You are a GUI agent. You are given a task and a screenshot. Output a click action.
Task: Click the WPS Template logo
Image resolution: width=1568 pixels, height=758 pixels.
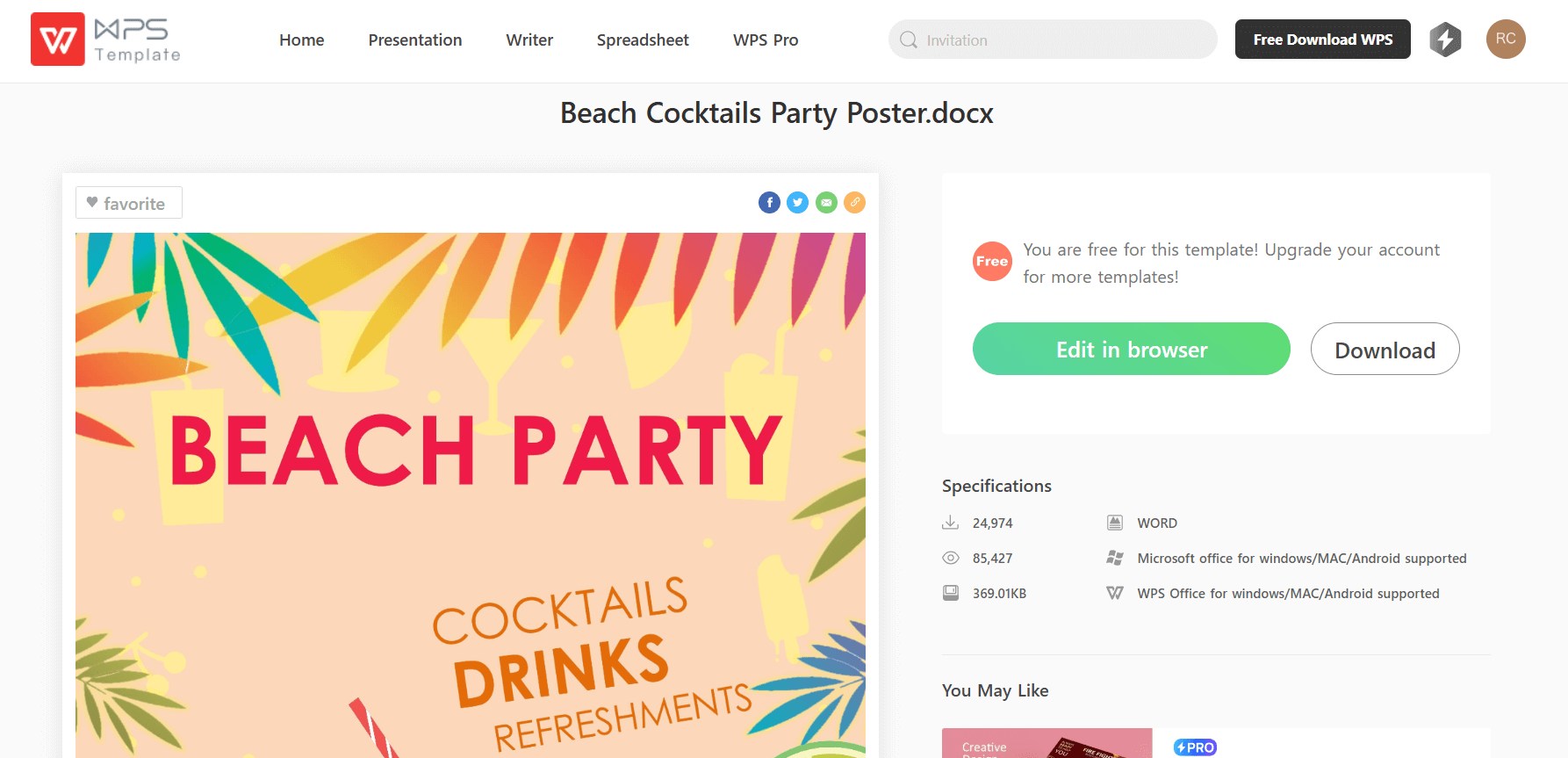click(x=106, y=40)
